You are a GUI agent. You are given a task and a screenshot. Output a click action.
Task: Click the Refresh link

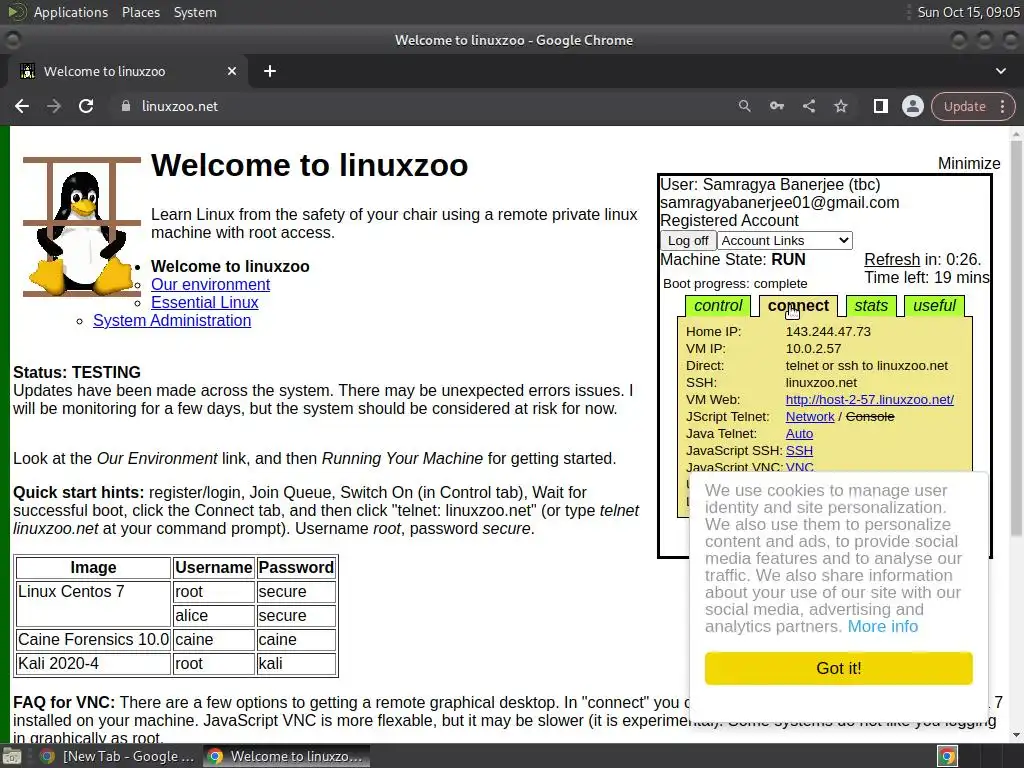coord(892,259)
